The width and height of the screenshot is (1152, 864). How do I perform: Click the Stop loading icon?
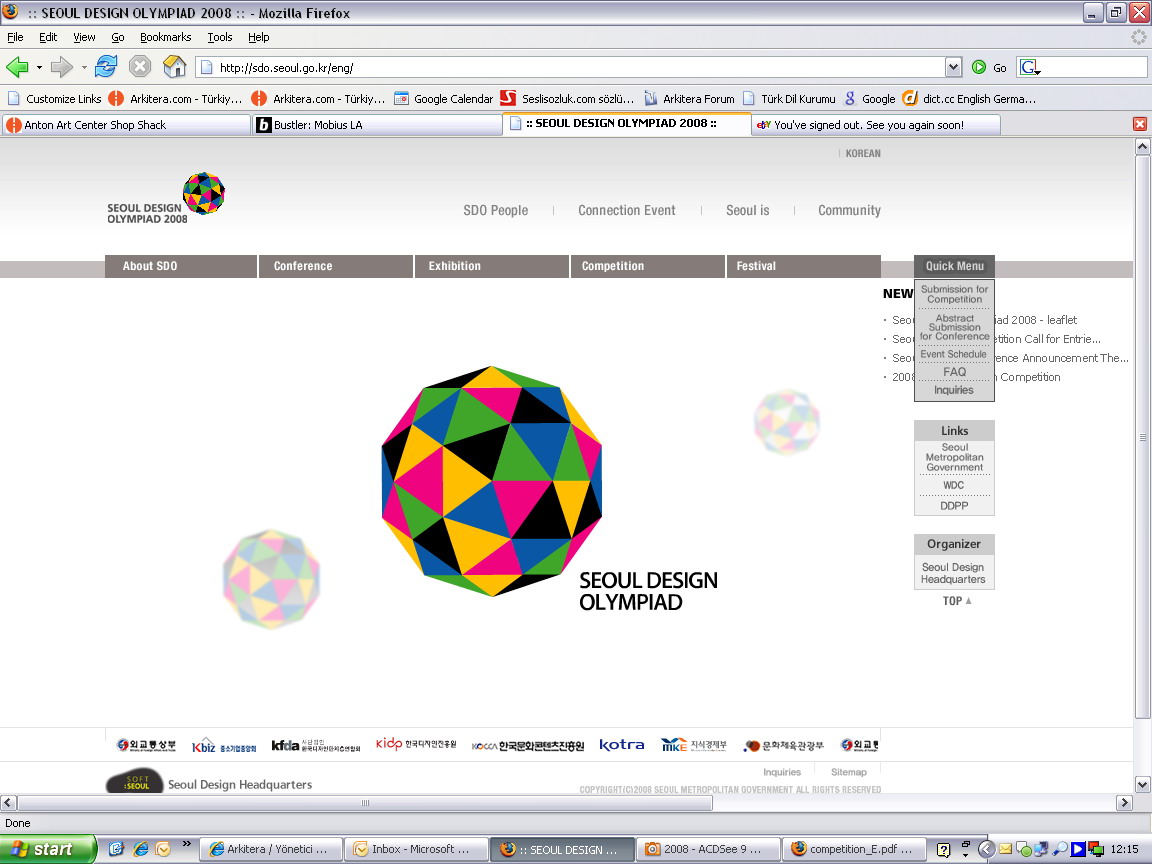pos(140,67)
